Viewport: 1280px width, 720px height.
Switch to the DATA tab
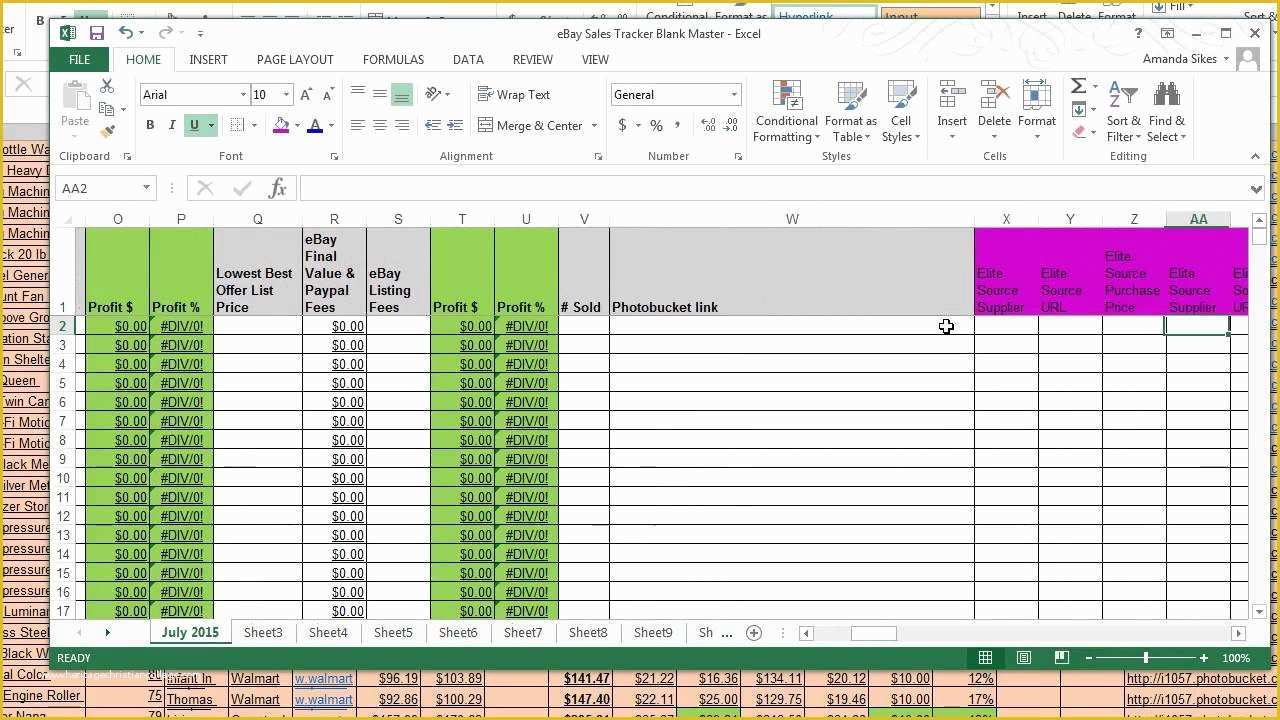coord(468,60)
